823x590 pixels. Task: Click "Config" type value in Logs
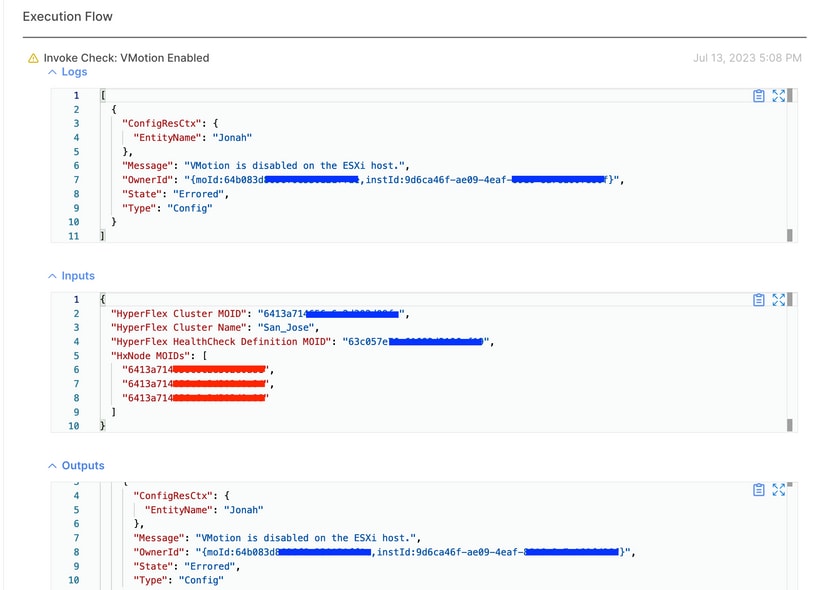pyautogui.click(x=190, y=208)
